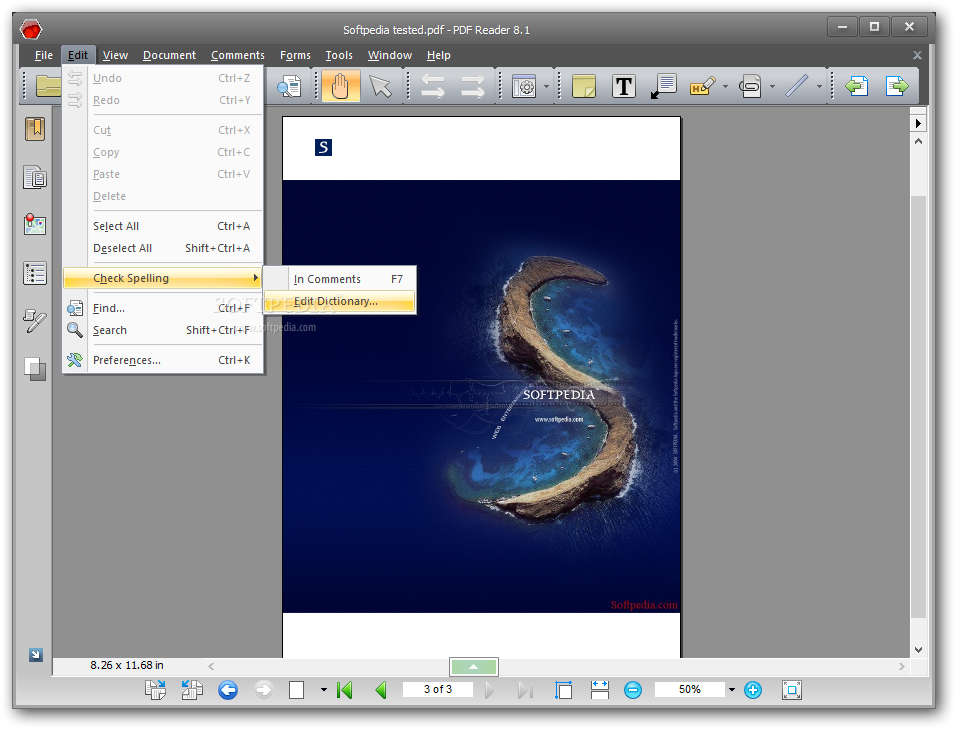Screen dimensions: 956x729
Task: Open Find from the Edit menu
Action: tap(163, 308)
